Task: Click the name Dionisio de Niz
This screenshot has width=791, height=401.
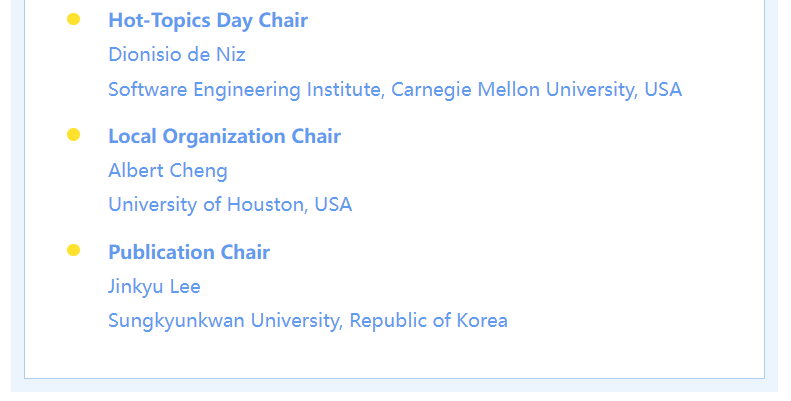Action: click(177, 54)
